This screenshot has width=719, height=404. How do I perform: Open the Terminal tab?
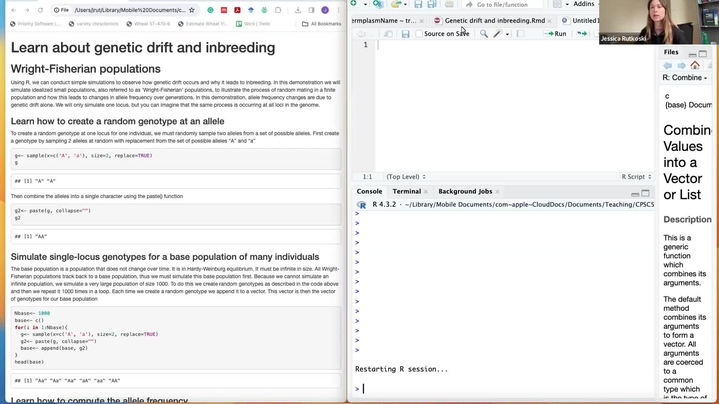tap(406, 191)
